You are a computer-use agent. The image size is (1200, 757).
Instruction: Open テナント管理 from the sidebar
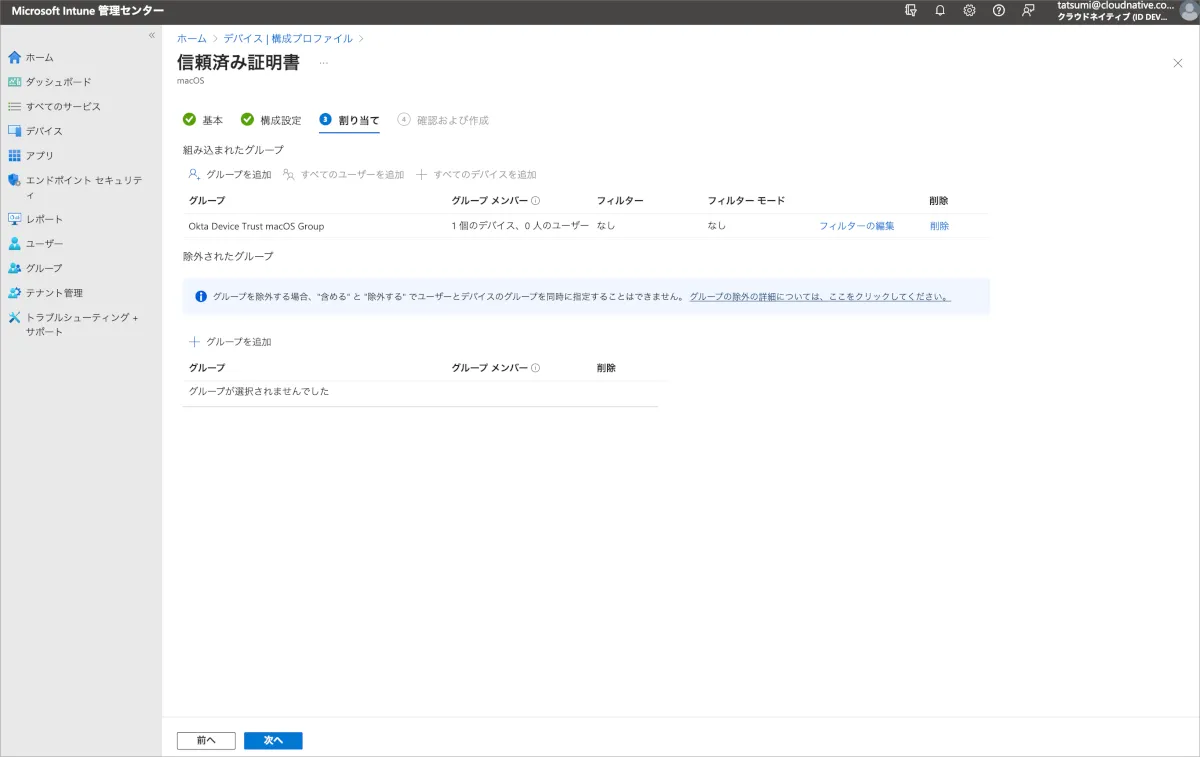54,293
